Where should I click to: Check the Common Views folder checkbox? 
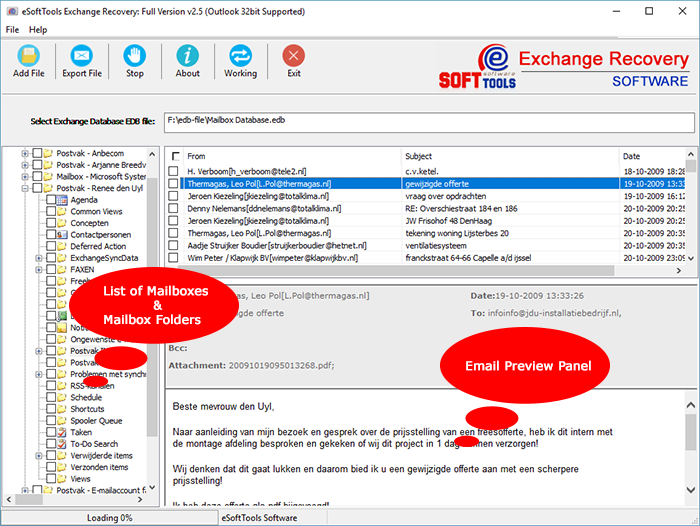(50, 212)
